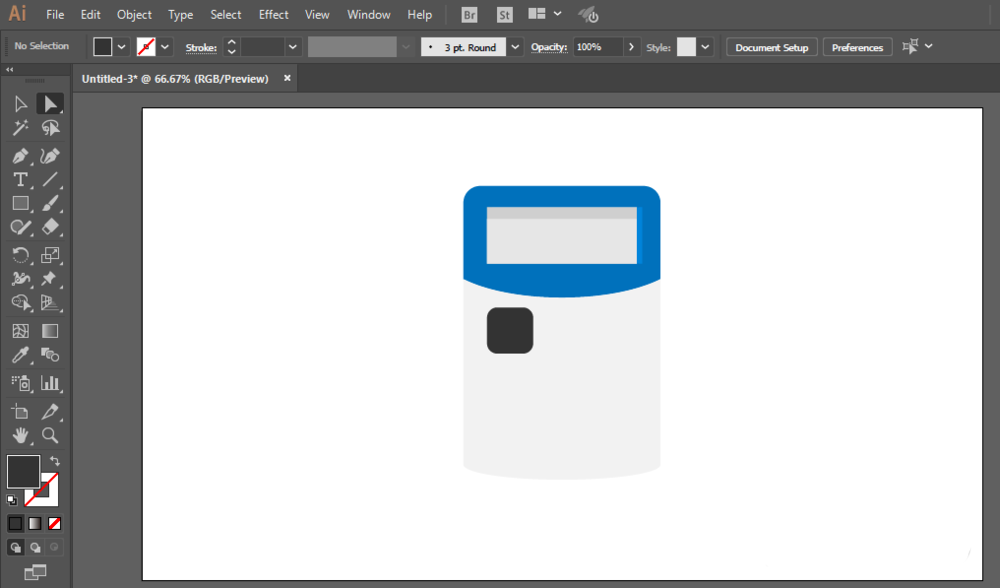Select the Artboard tool
Screen dimensions: 1000x588
pos(20,411)
